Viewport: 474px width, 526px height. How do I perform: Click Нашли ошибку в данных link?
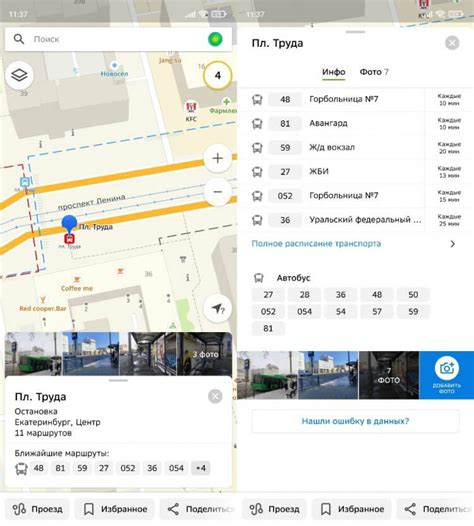coord(355,421)
